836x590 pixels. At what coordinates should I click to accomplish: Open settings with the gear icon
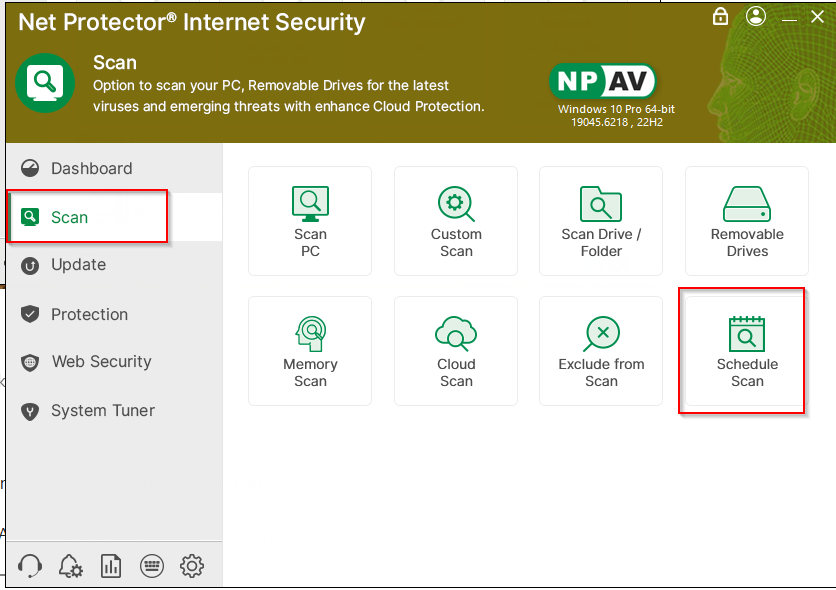(x=192, y=566)
